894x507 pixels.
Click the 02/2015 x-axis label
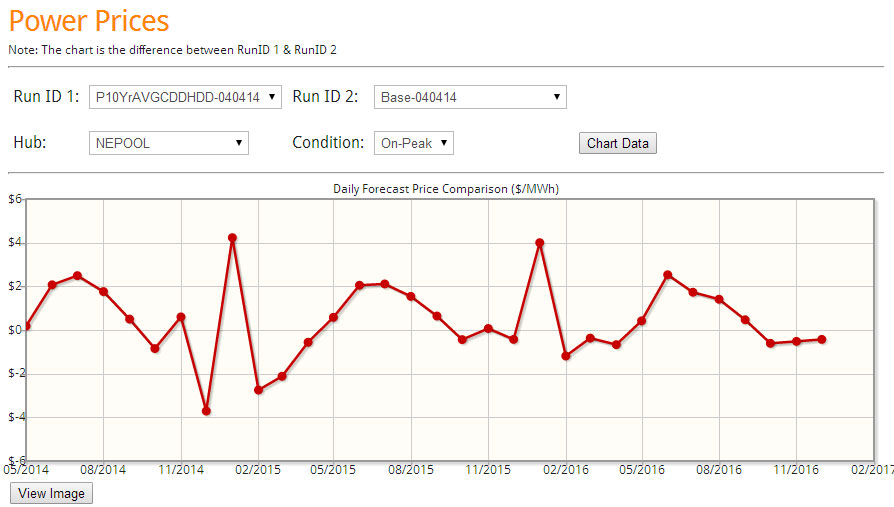pos(258,470)
